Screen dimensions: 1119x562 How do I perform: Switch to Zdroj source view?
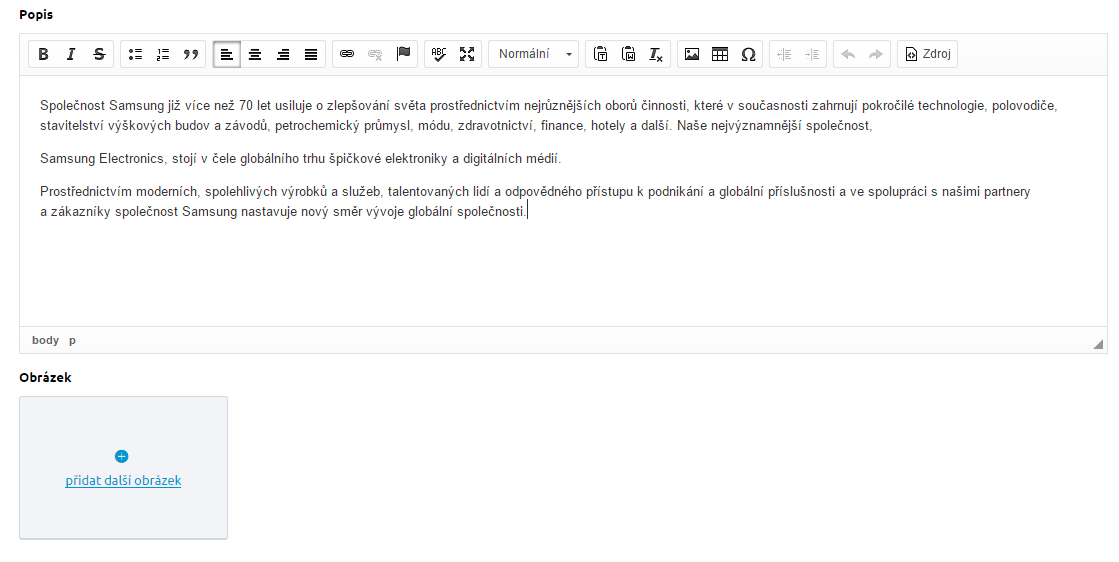[x=927, y=54]
